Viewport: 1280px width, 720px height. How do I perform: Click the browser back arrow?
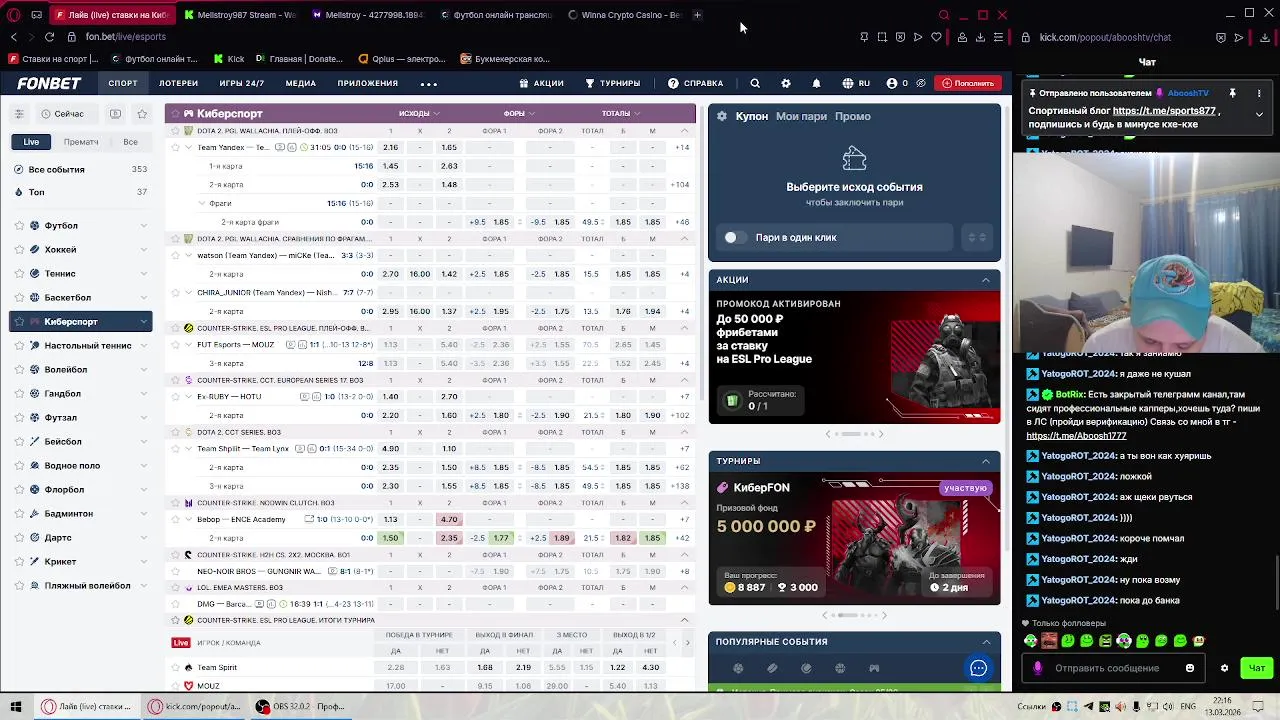click(x=13, y=37)
